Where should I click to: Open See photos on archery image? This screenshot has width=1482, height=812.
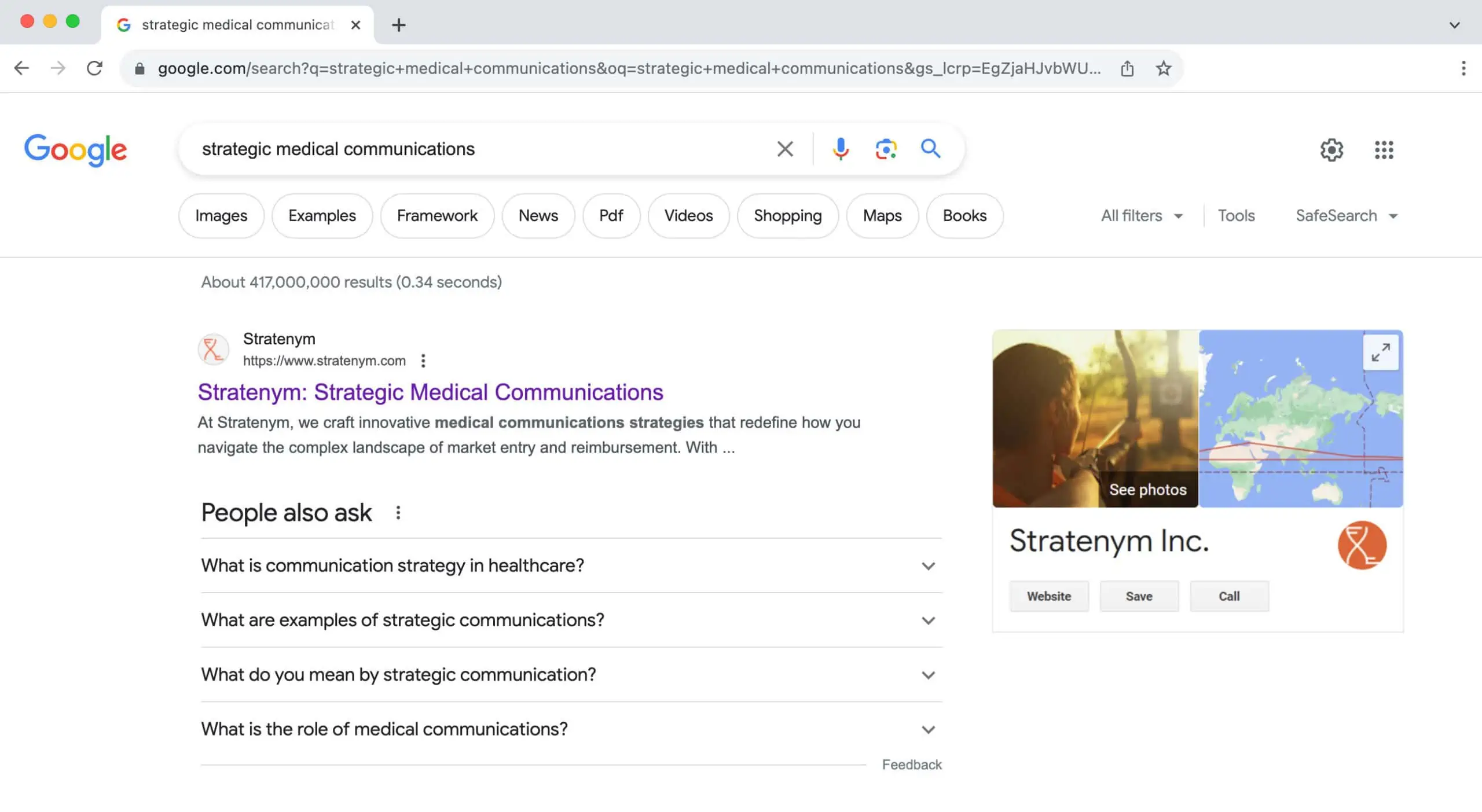point(1147,490)
